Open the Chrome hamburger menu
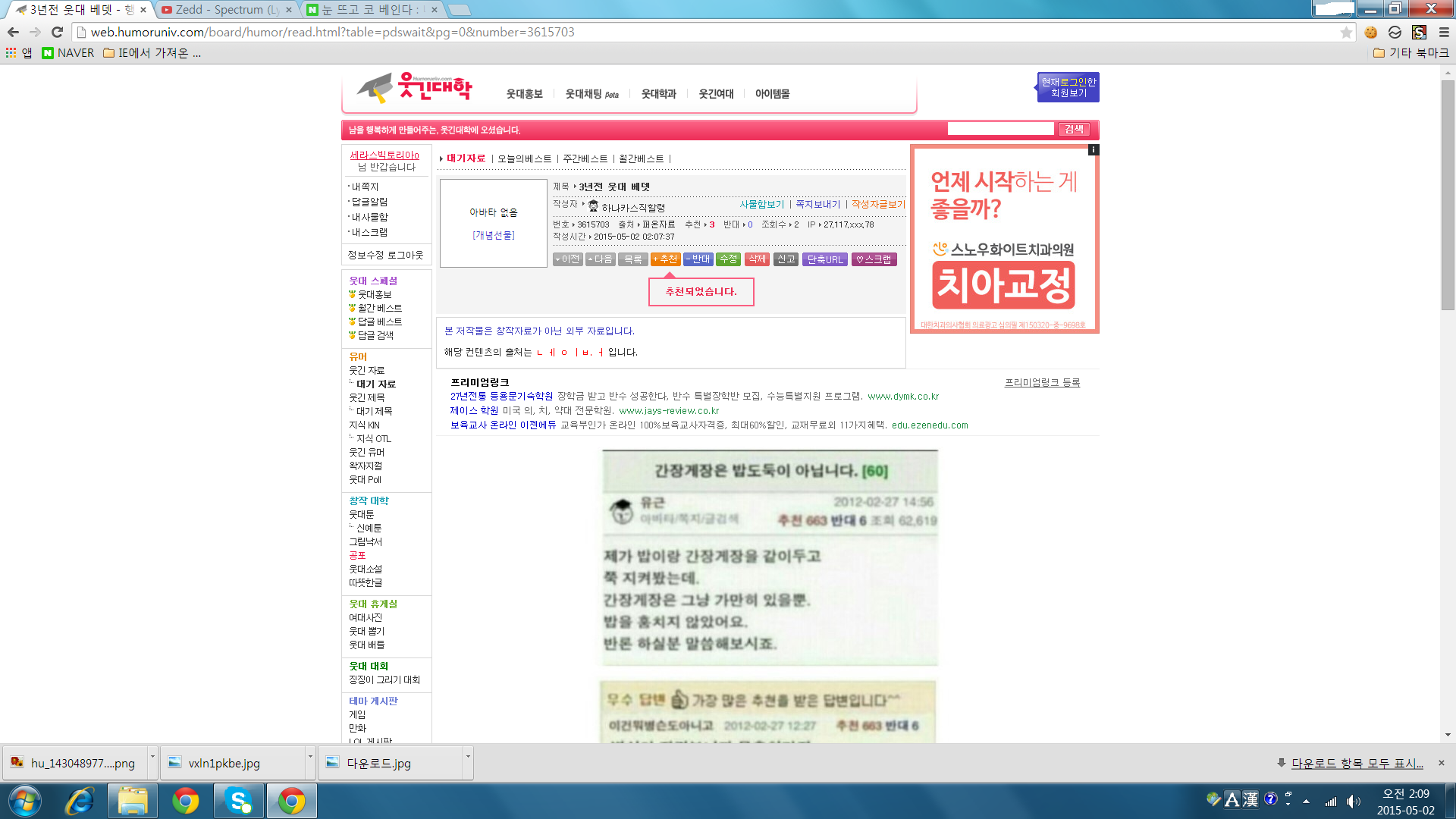This screenshot has height=819, width=1456. click(1444, 32)
